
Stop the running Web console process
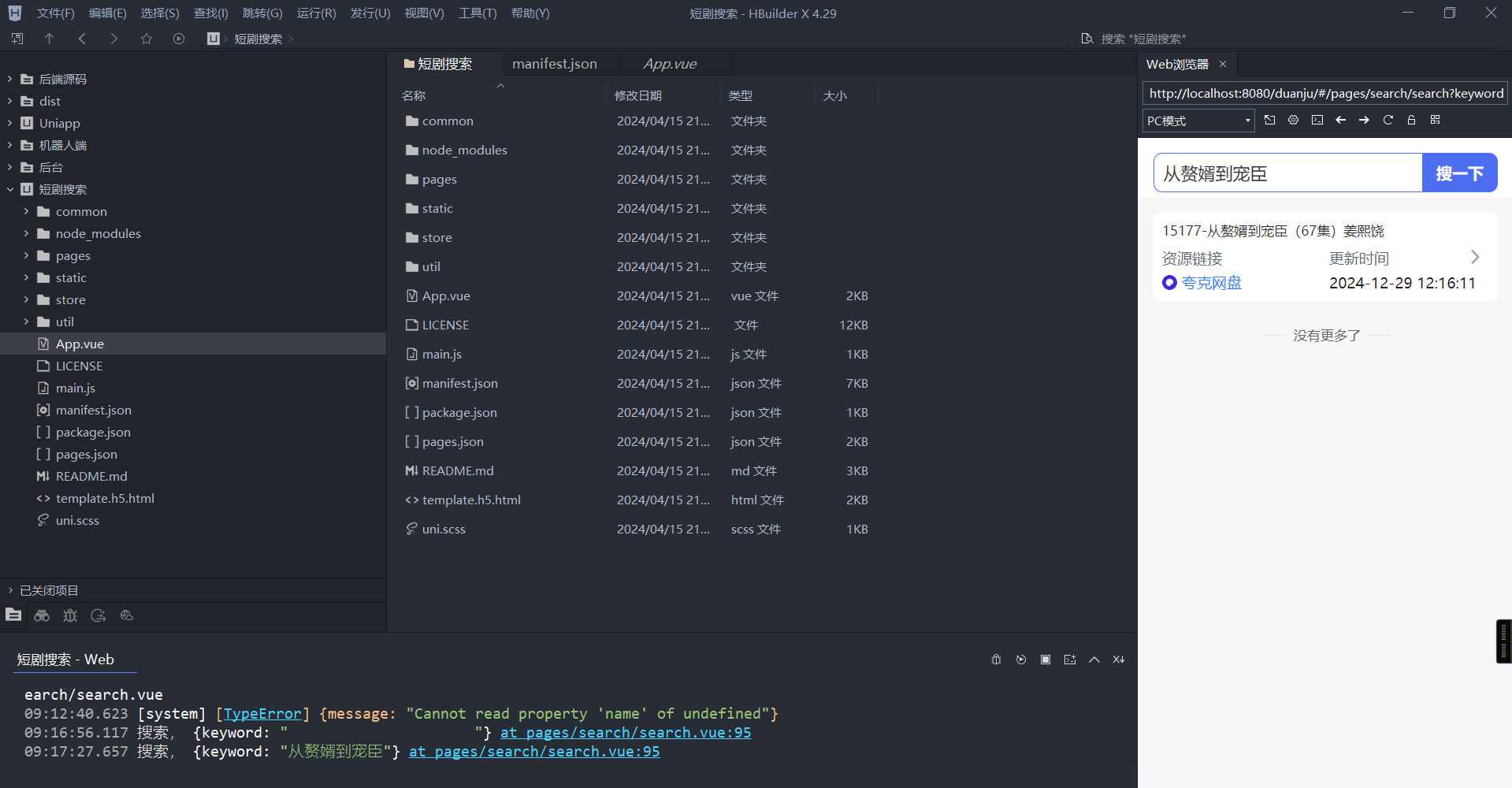click(1045, 660)
